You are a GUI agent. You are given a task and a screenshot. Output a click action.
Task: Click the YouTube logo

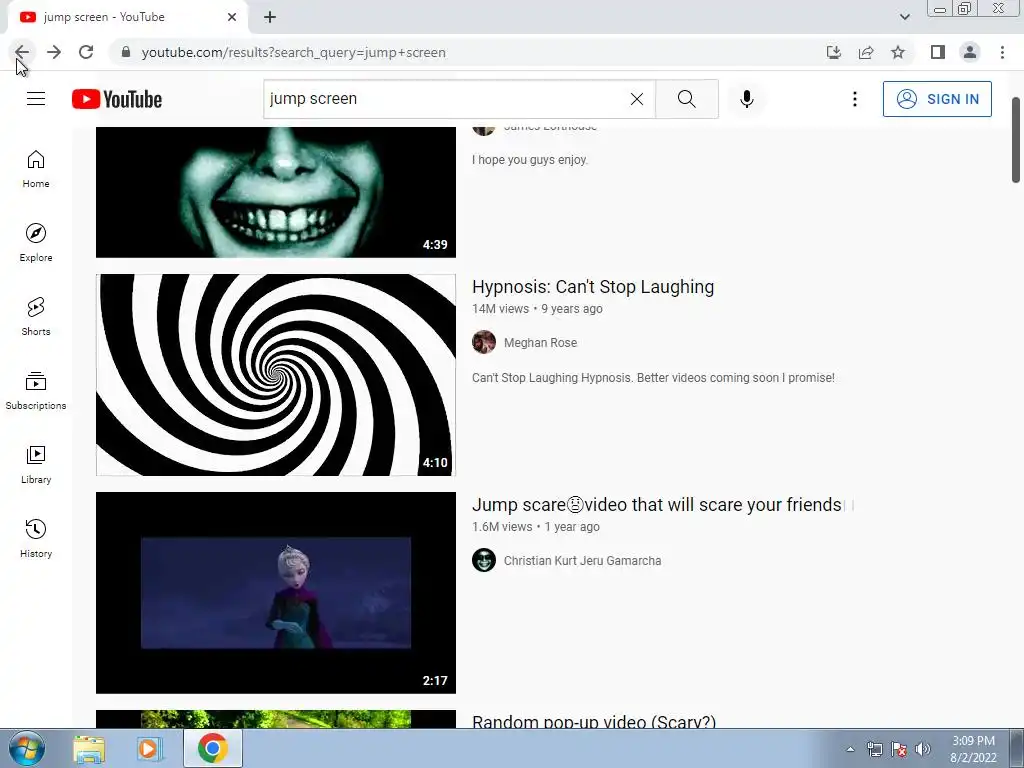[117, 99]
